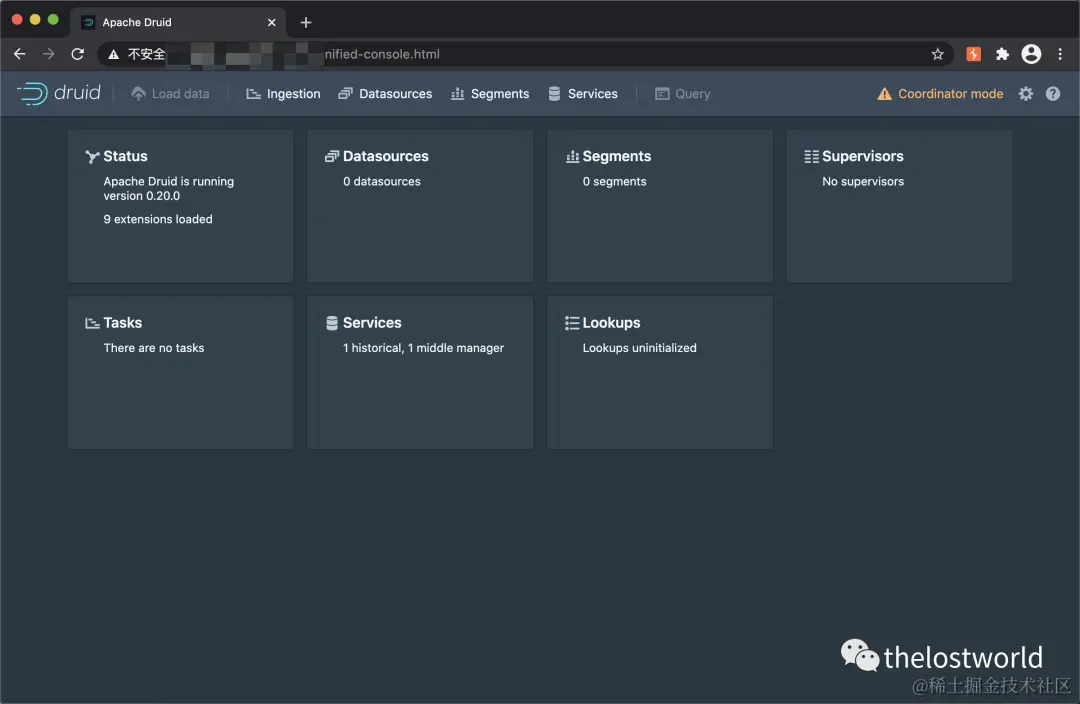Click the Status card icon
The height and width of the screenshot is (704, 1080).
click(92, 156)
